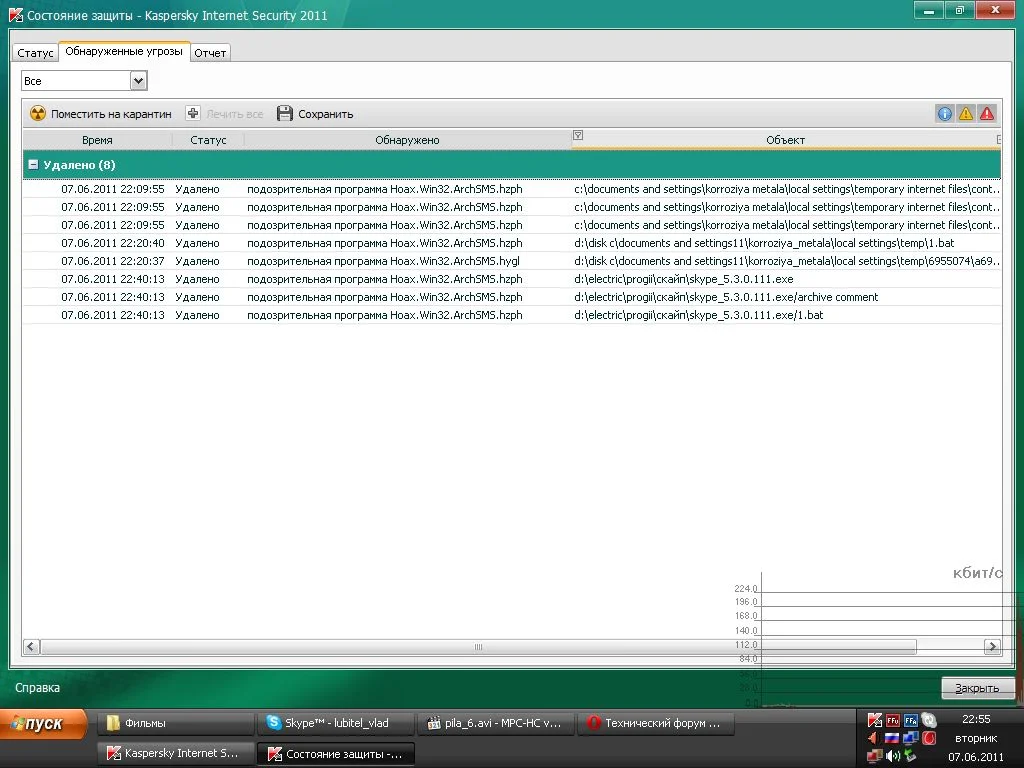Click timestamp 07.06.2011 22:20:40
The image size is (1024, 768).
click(x=112, y=243)
